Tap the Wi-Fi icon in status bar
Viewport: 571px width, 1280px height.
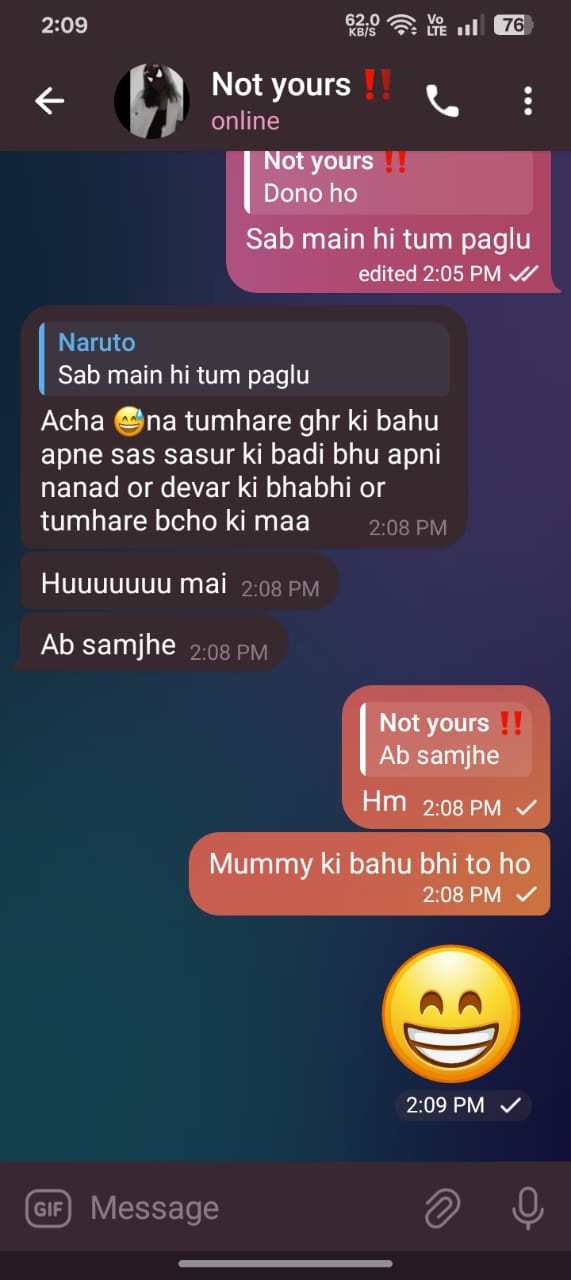[402, 25]
